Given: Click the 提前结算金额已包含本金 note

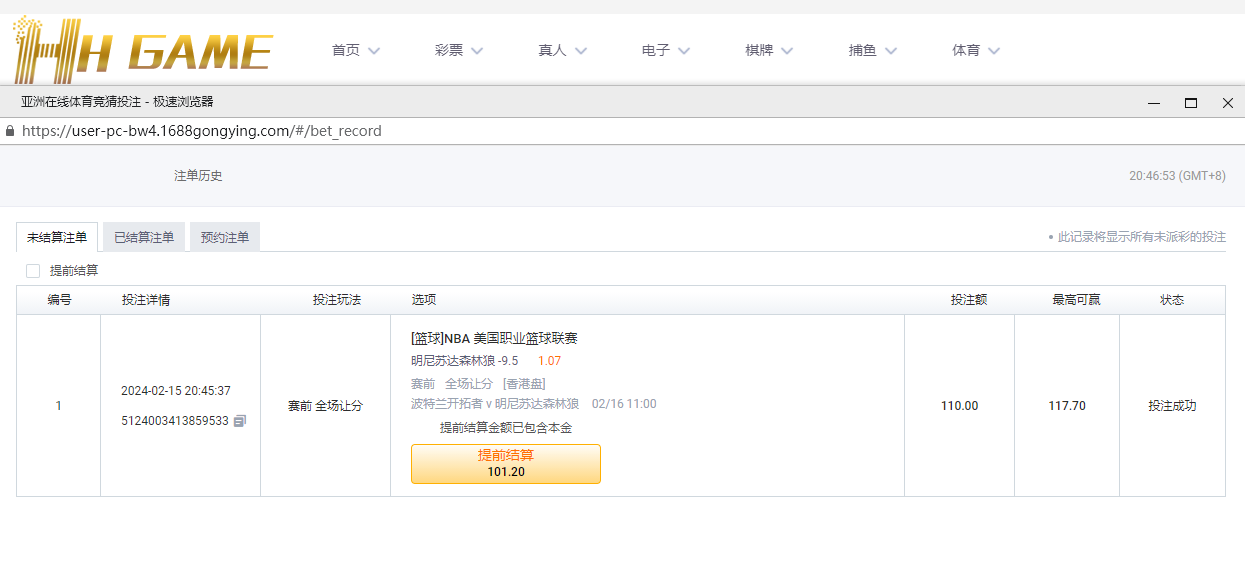Looking at the screenshot, I should [506, 428].
